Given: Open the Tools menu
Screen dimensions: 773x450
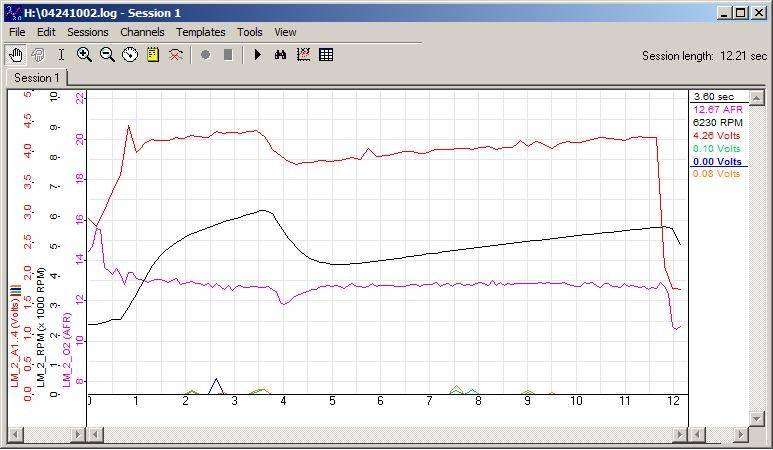Looking at the screenshot, I should 249,32.
